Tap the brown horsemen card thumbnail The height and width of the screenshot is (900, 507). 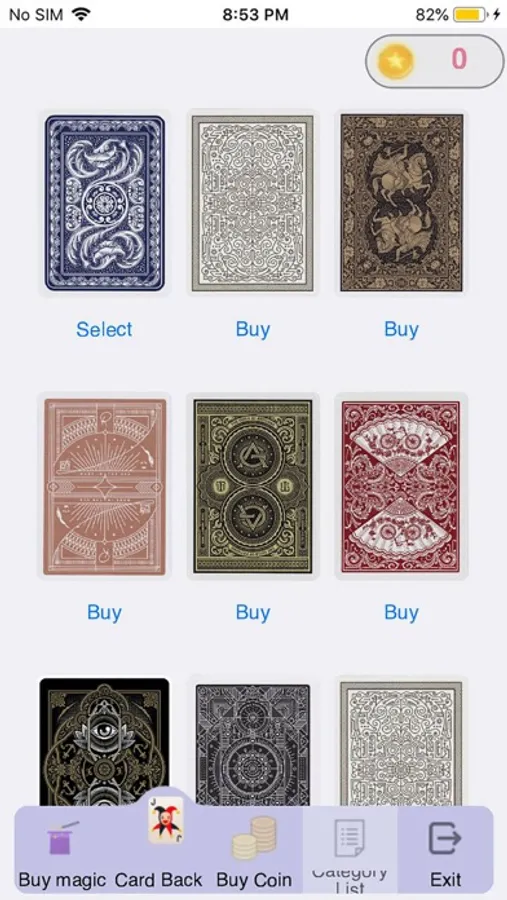401,203
